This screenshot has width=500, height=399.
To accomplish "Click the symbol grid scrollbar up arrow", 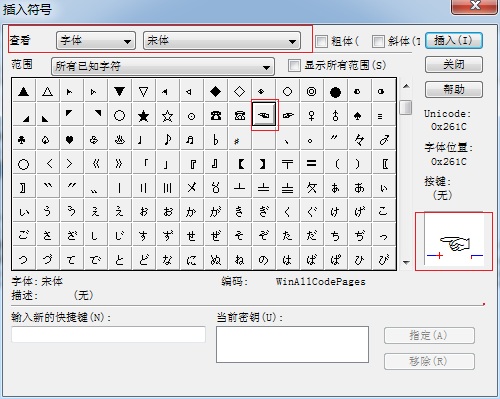I will coord(406,86).
